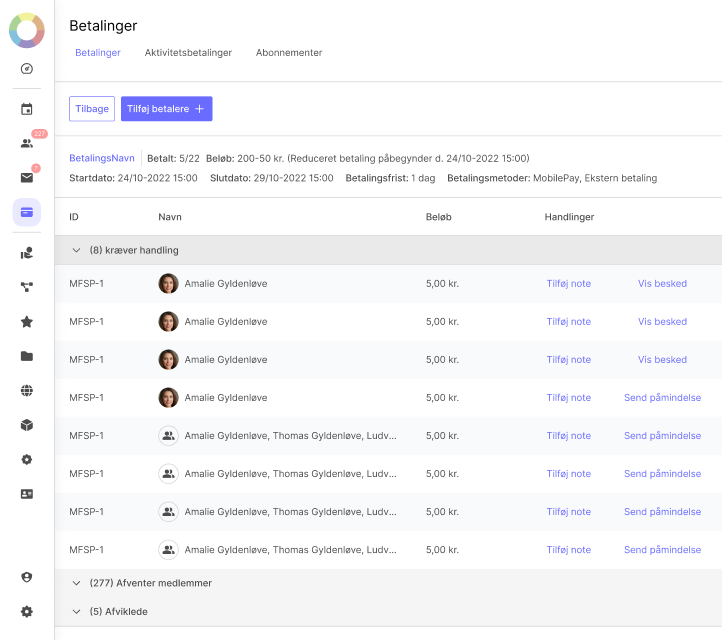The width and height of the screenshot is (722, 640).
Task: Click Send påmindelse in the last row
Action: click(x=662, y=550)
